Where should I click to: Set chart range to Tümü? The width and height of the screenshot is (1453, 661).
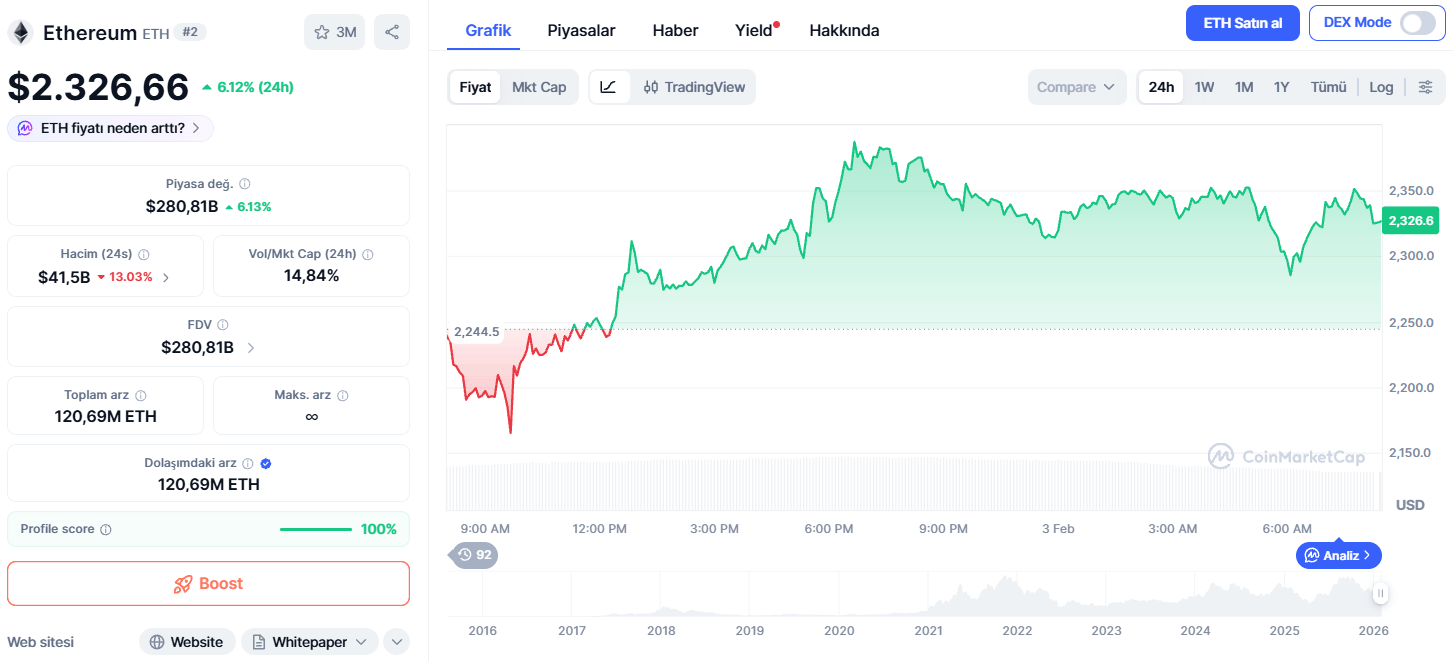coord(1329,87)
